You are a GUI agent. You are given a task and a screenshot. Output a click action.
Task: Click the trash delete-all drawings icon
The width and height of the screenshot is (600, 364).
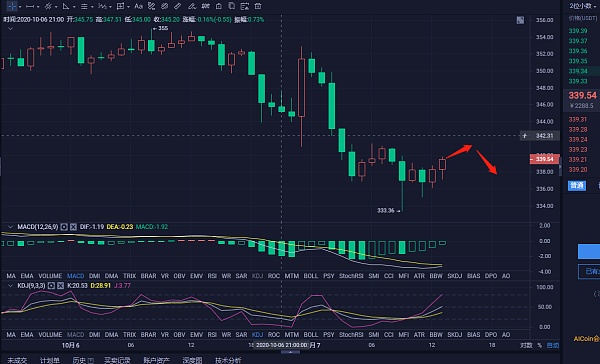(x=258, y=6)
